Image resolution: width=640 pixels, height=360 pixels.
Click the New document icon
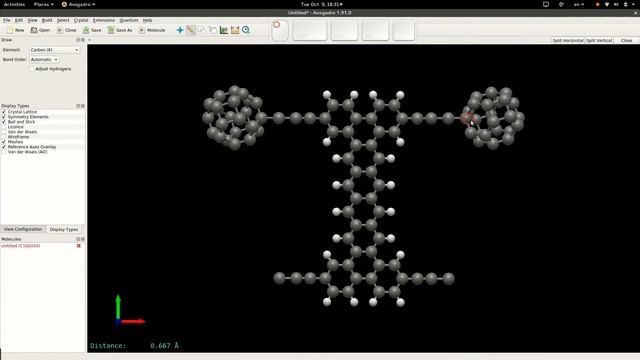[10, 30]
